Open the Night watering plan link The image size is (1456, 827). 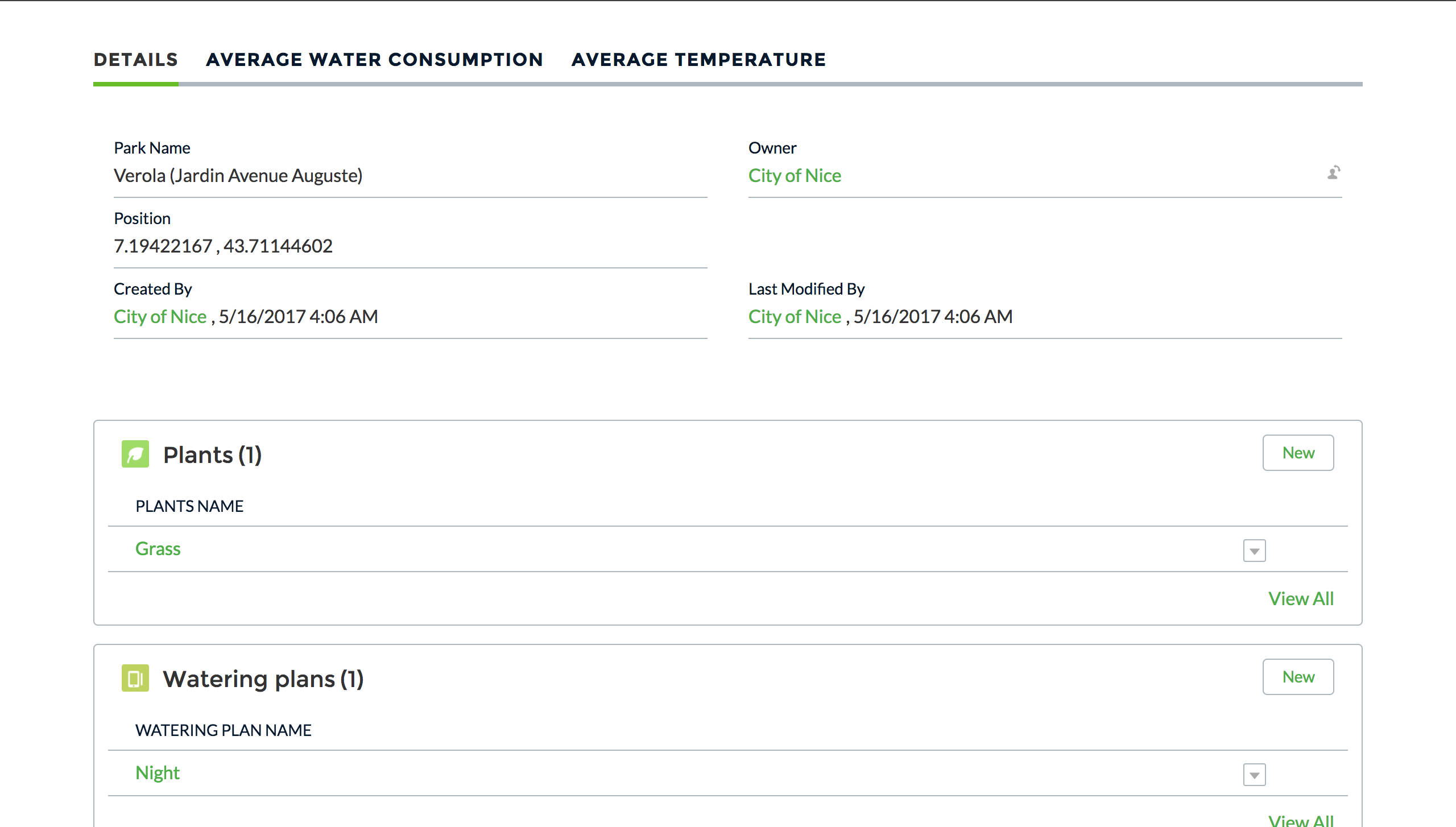click(157, 773)
